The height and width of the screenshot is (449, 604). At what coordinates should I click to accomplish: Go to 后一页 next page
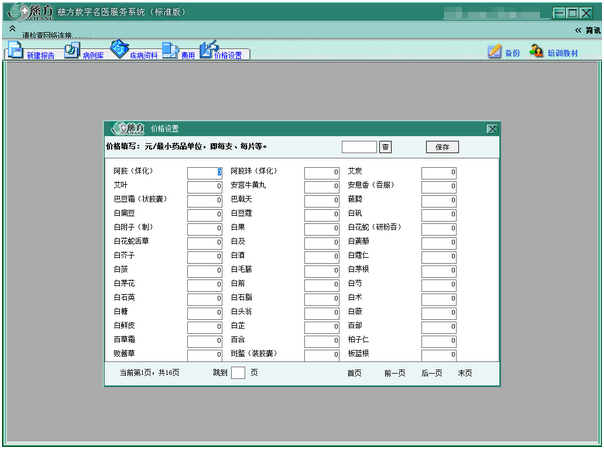click(x=431, y=373)
